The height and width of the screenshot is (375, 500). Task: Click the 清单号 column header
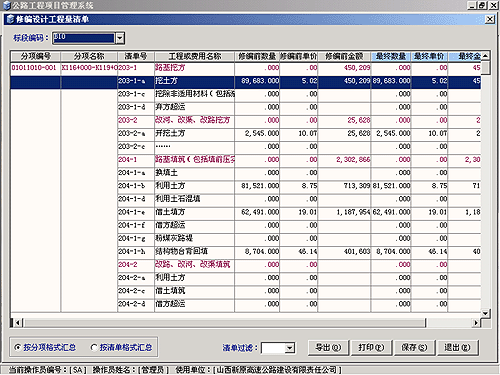point(136,56)
